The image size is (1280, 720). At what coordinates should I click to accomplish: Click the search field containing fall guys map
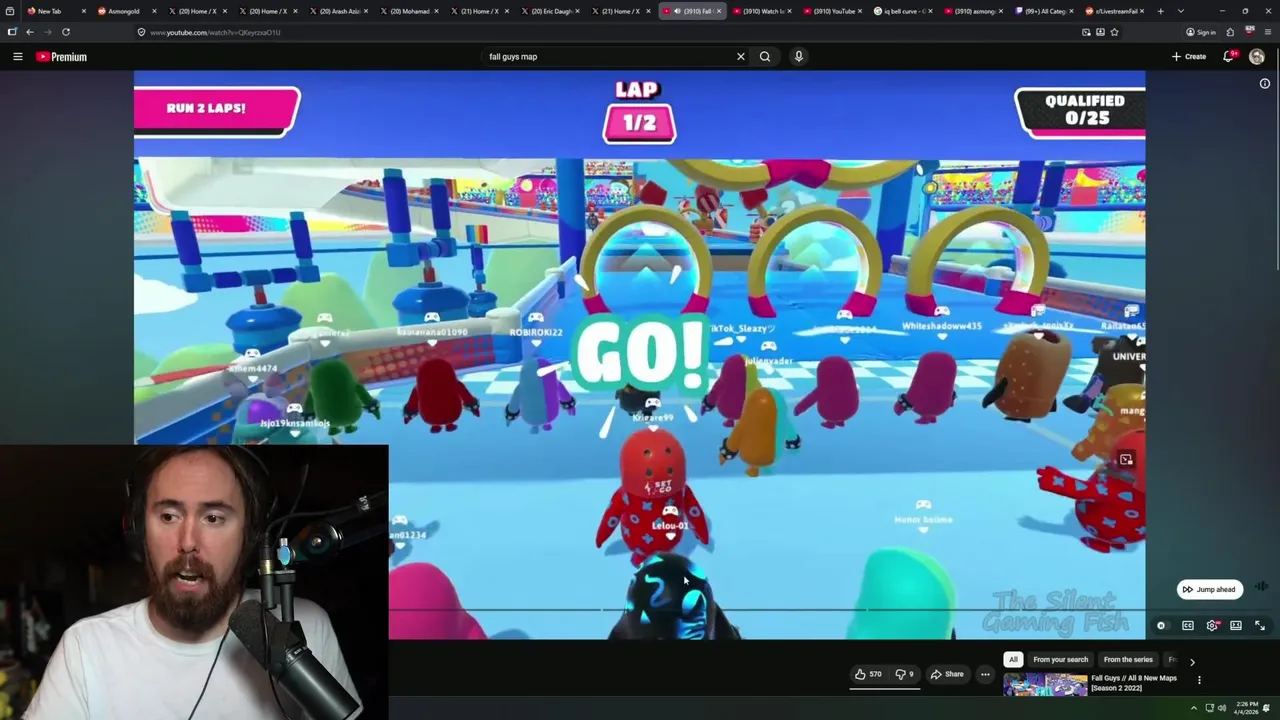pyautogui.click(x=606, y=57)
